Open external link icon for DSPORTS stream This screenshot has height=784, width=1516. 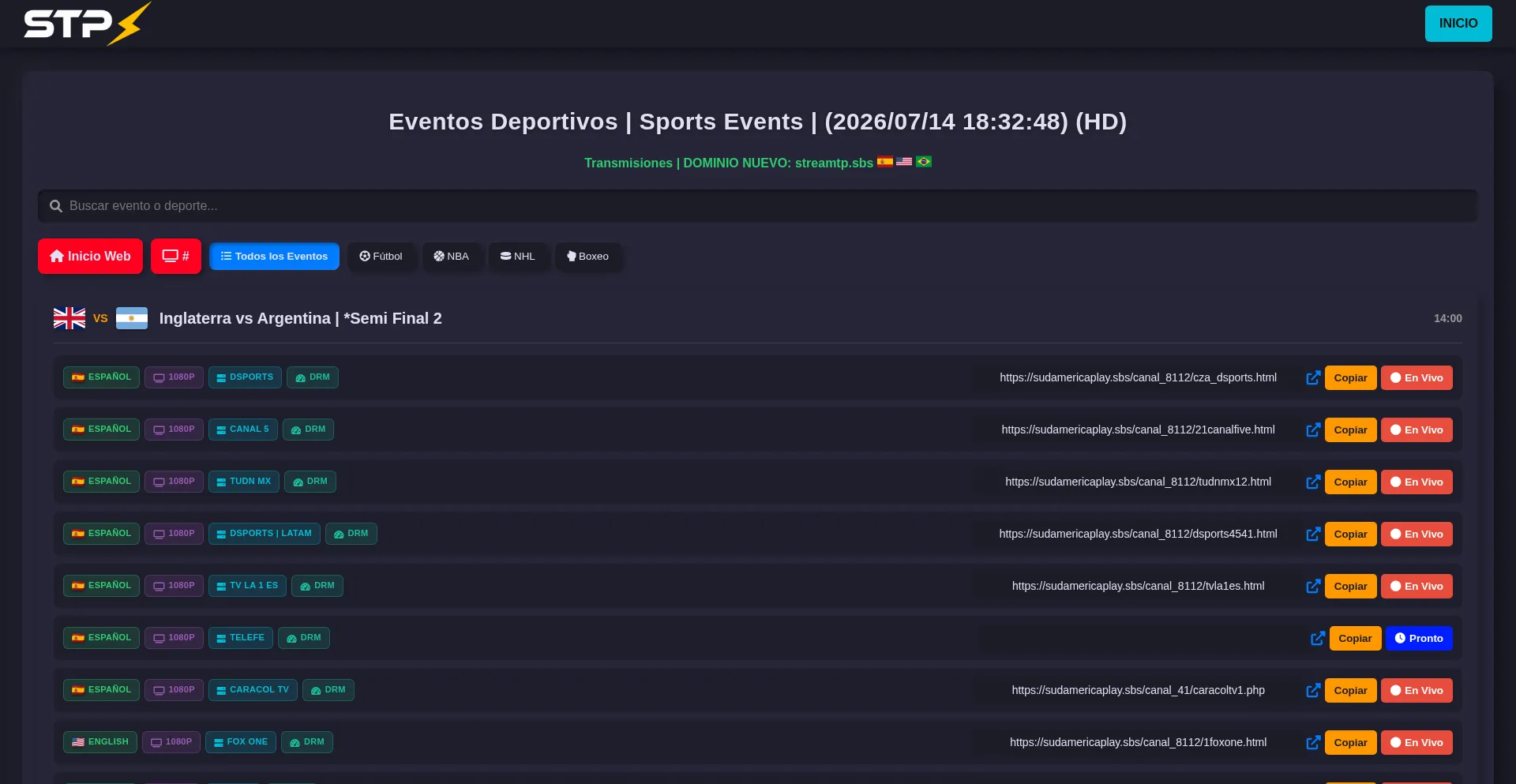(x=1313, y=378)
